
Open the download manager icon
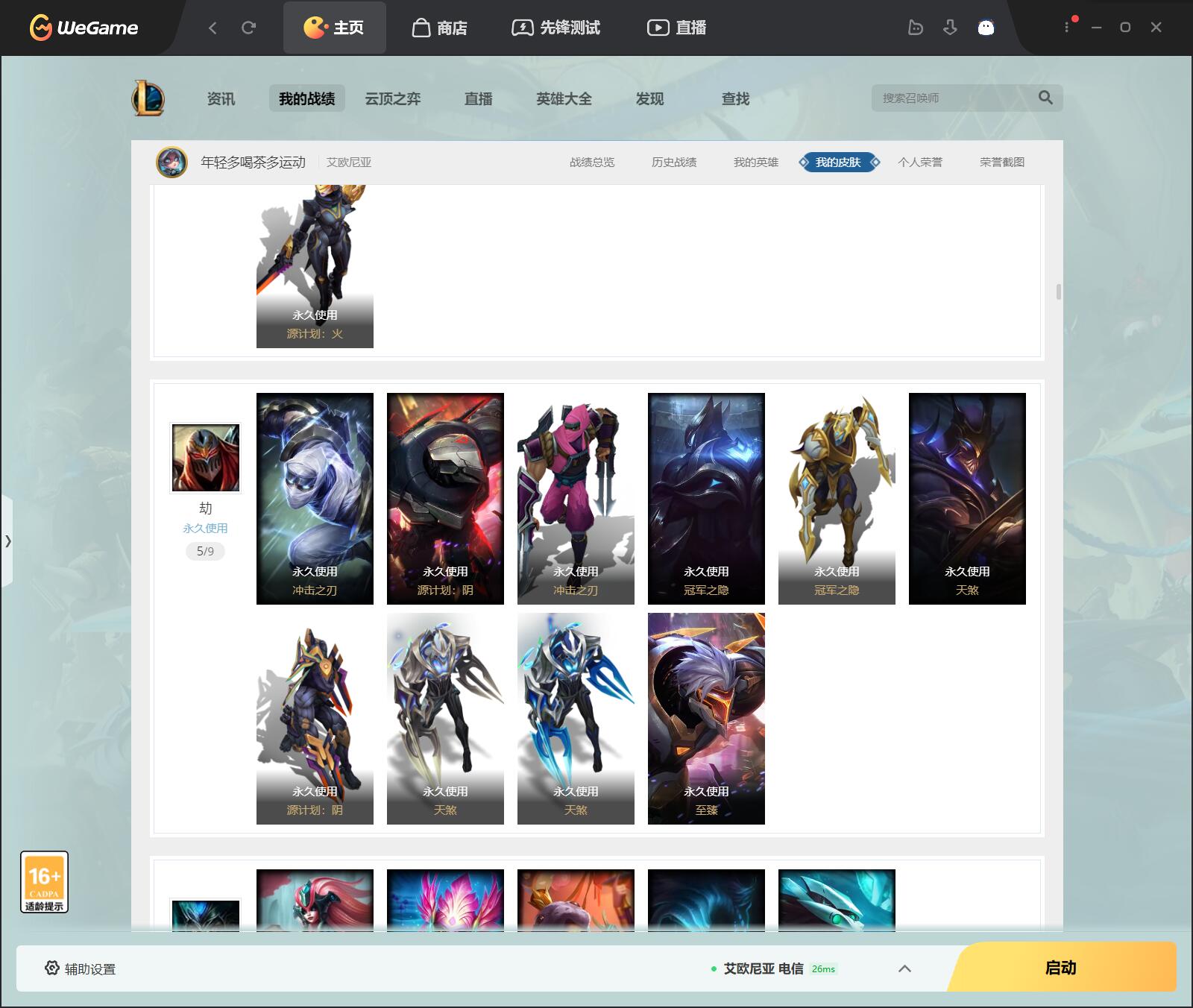click(x=950, y=28)
